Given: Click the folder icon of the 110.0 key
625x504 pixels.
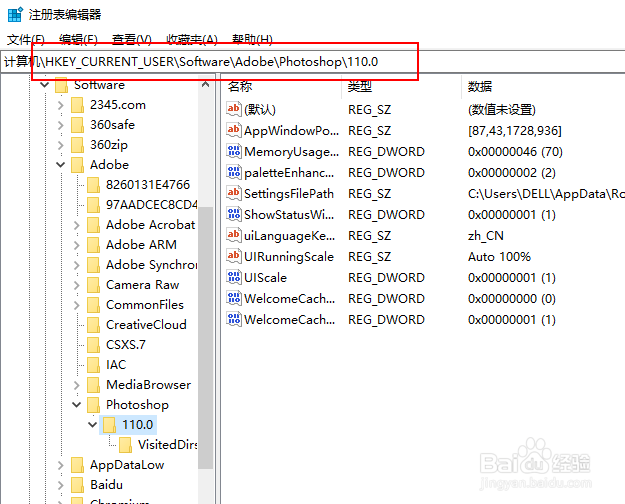Looking at the screenshot, I should [109, 425].
